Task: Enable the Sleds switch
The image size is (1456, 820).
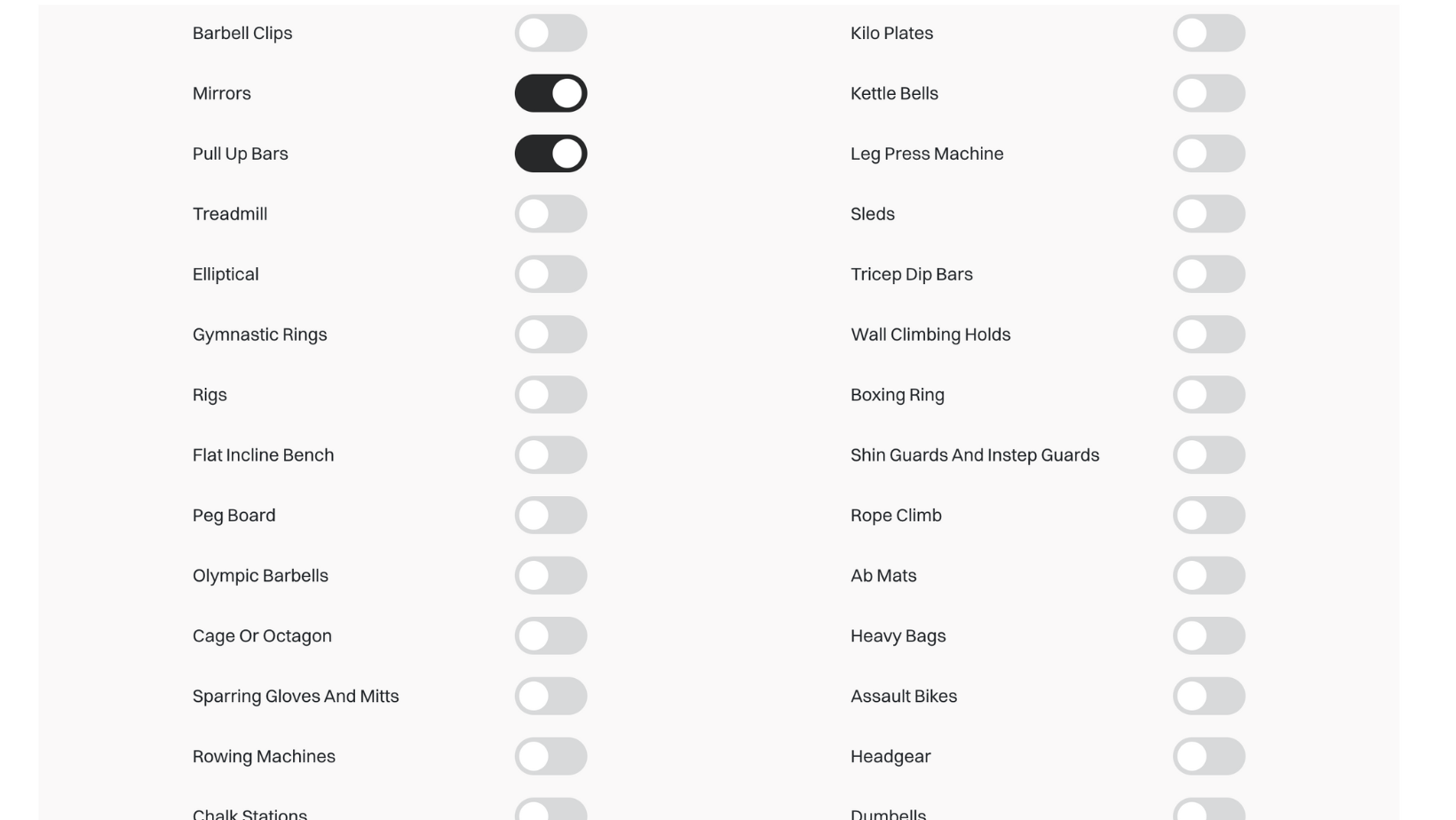Action: [1208, 214]
